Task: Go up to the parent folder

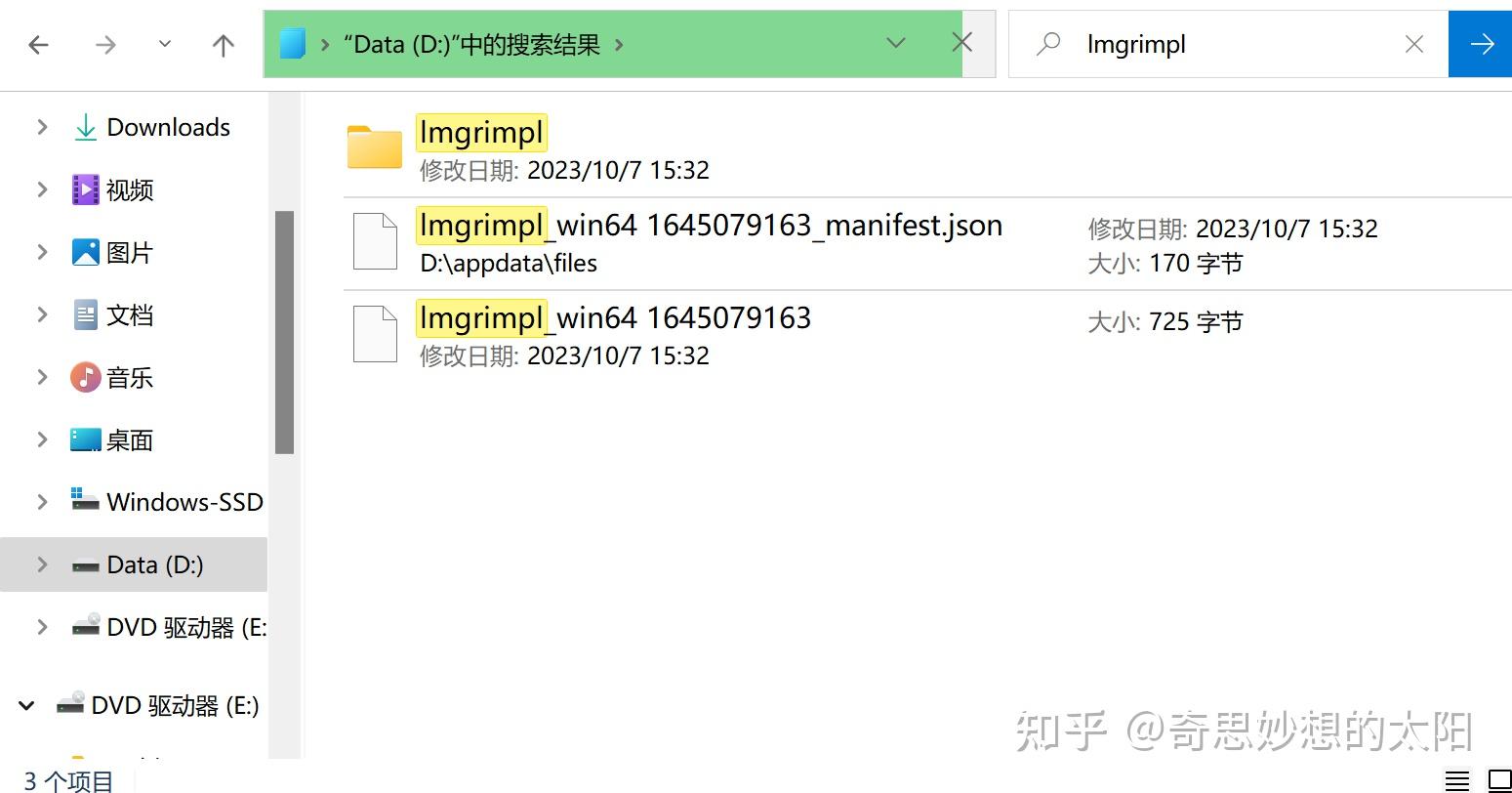Action: click(222, 45)
